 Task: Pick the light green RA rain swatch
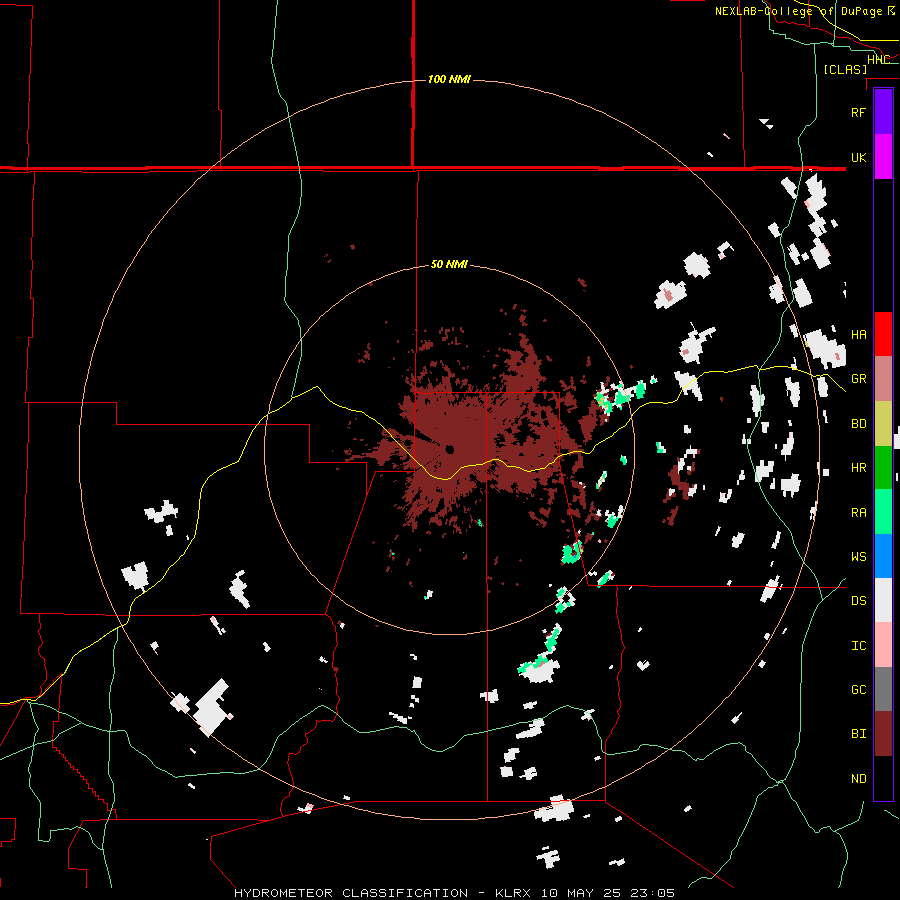[883, 512]
